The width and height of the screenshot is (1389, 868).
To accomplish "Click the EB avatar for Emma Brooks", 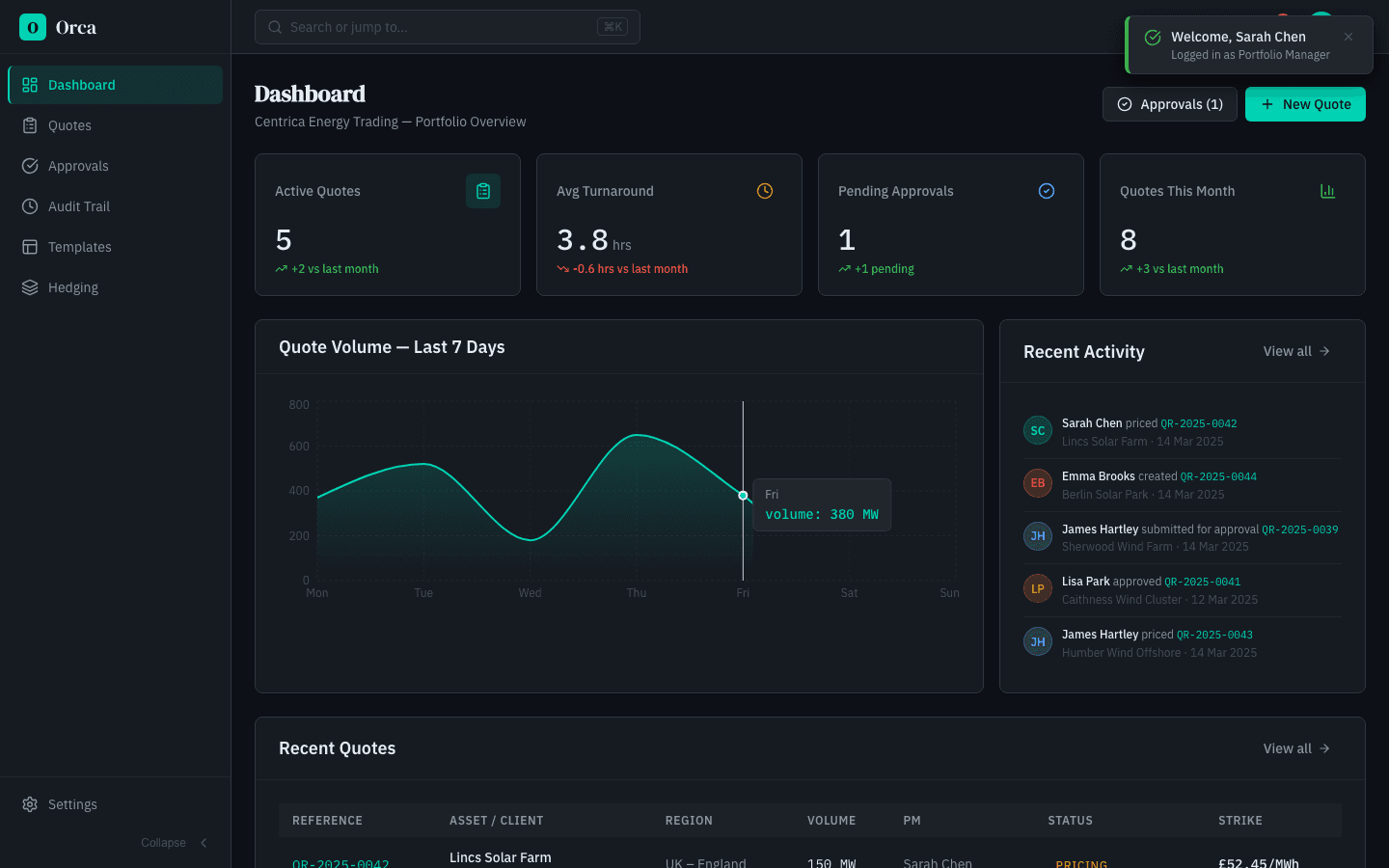I will (x=1038, y=483).
